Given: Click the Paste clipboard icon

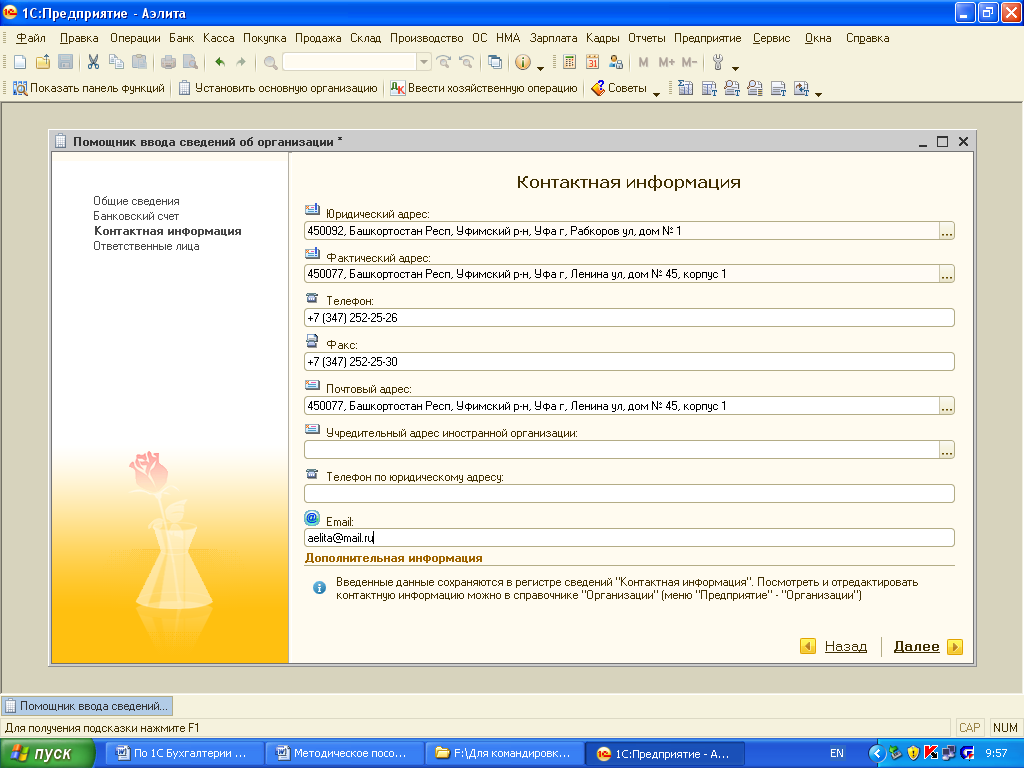Looking at the screenshot, I should click(x=139, y=62).
